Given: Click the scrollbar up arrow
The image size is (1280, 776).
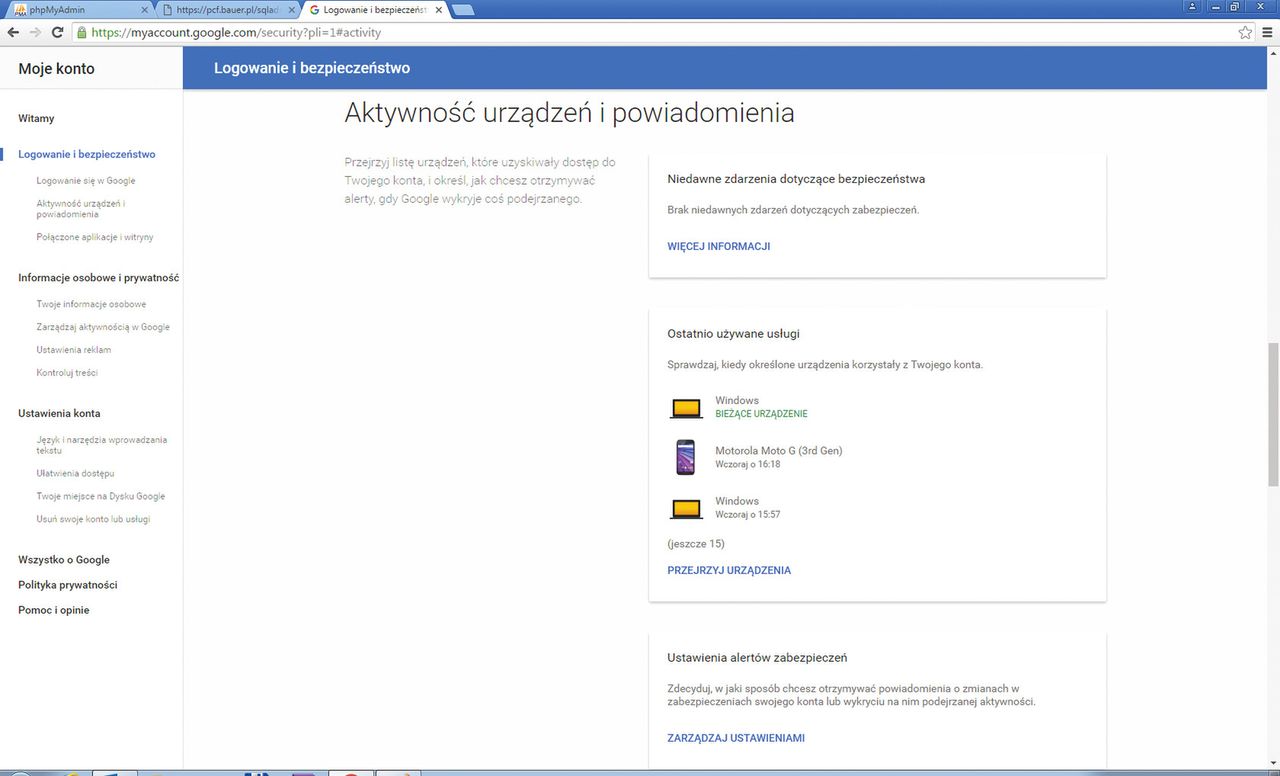Looking at the screenshot, I should tap(1273, 53).
